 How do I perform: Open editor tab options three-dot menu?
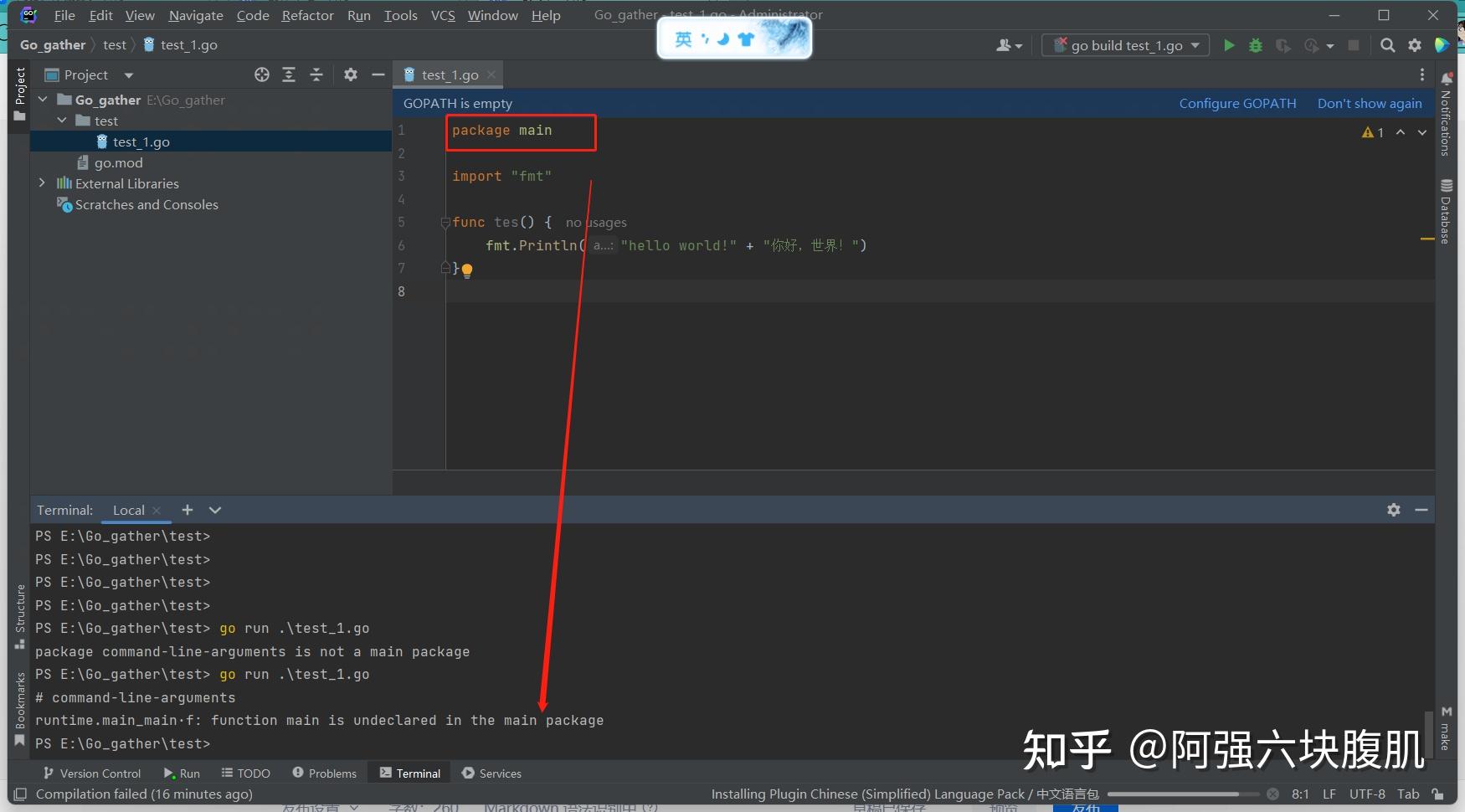pos(1421,75)
